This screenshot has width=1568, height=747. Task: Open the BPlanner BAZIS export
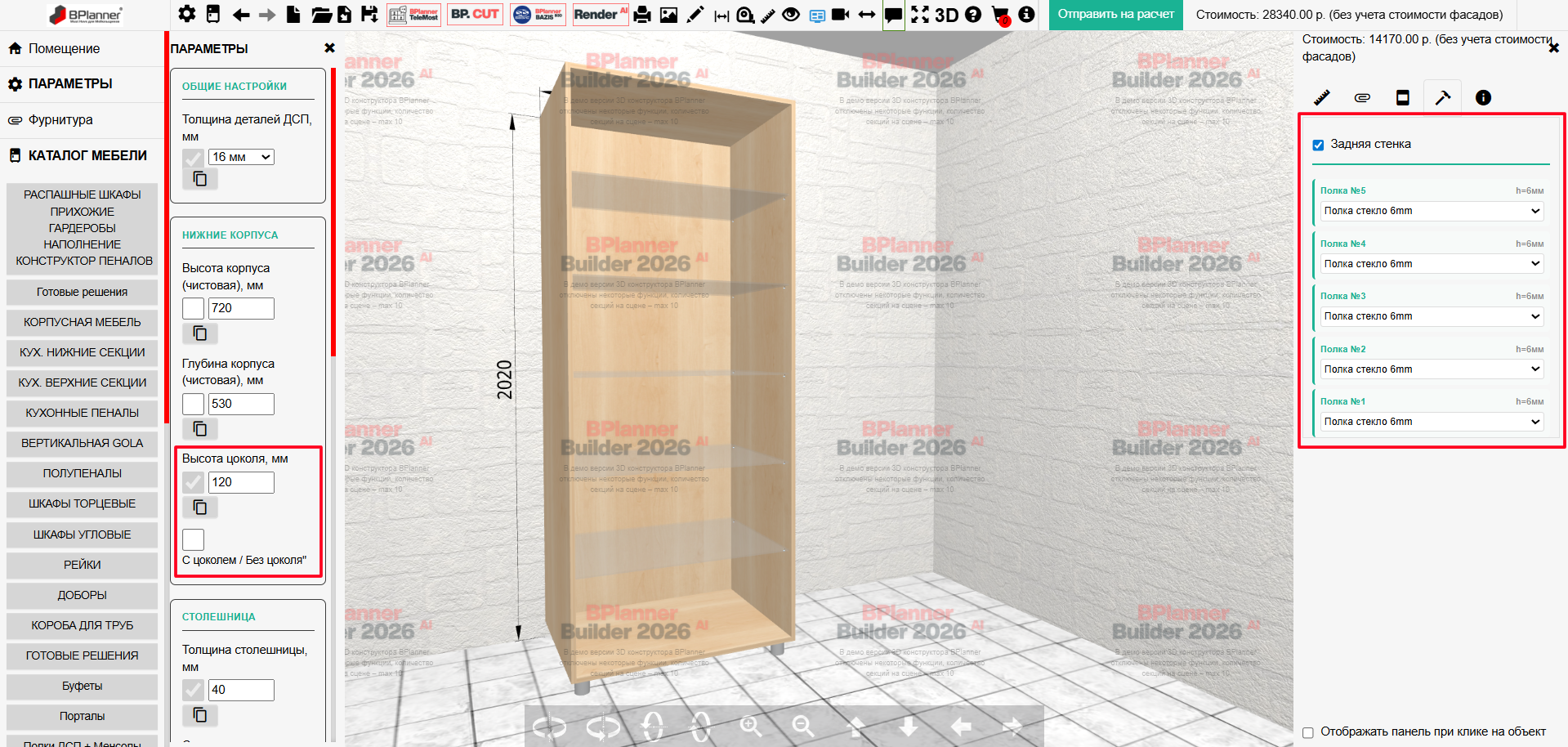(538, 15)
